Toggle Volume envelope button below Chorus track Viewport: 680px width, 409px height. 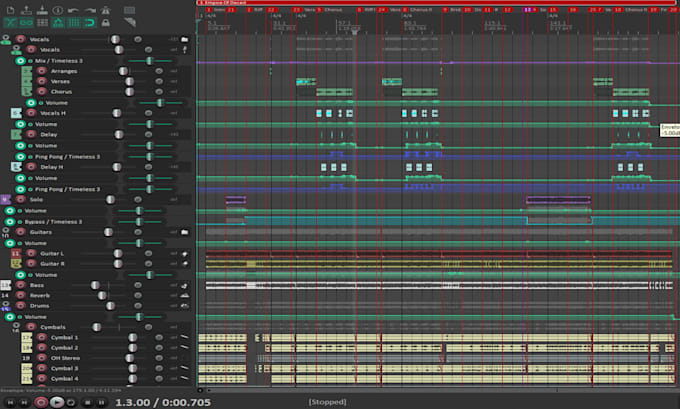(x=31, y=103)
